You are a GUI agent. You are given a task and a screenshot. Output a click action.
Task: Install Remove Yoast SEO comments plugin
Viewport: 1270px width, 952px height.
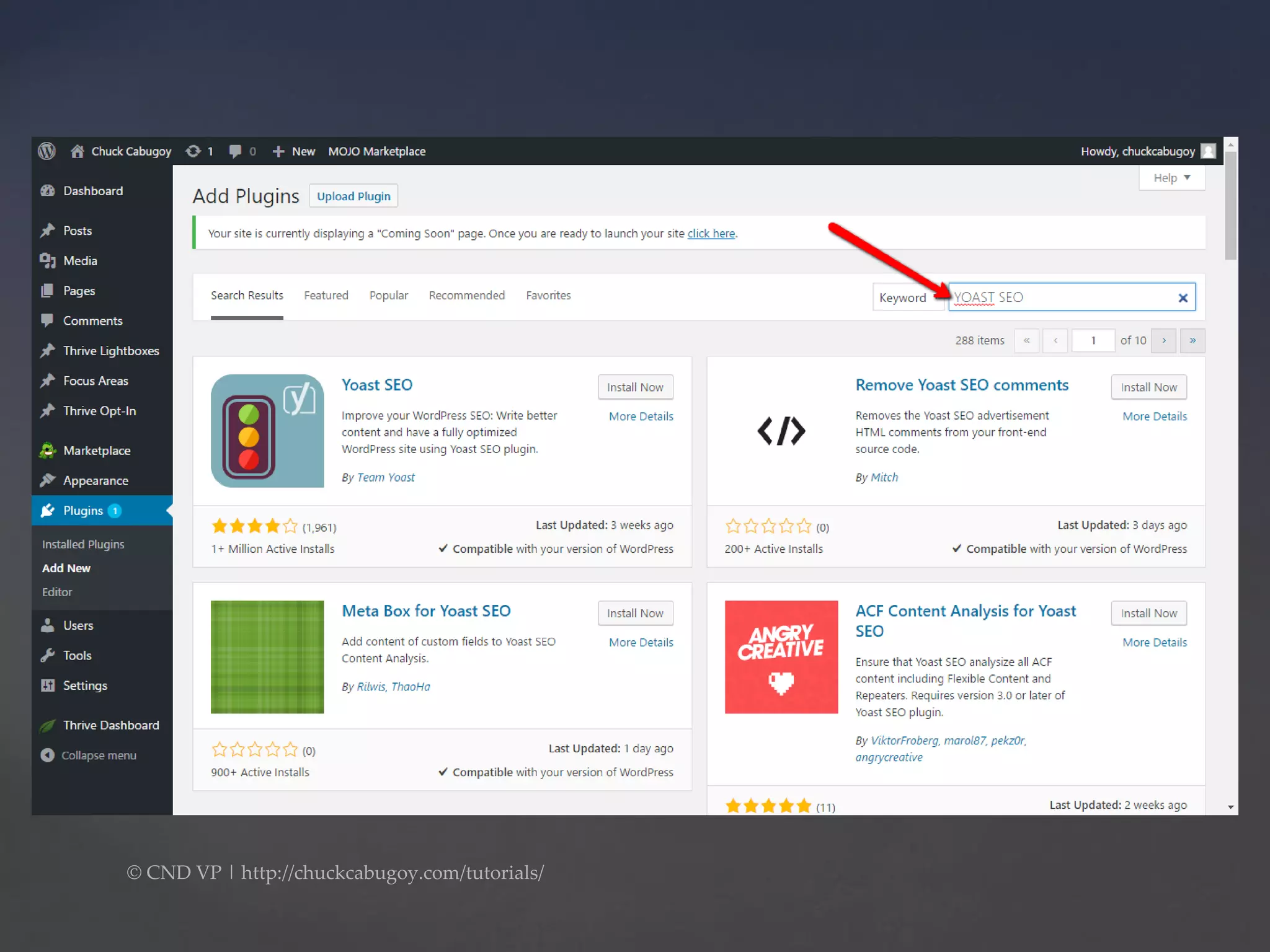tap(1148, 387)
